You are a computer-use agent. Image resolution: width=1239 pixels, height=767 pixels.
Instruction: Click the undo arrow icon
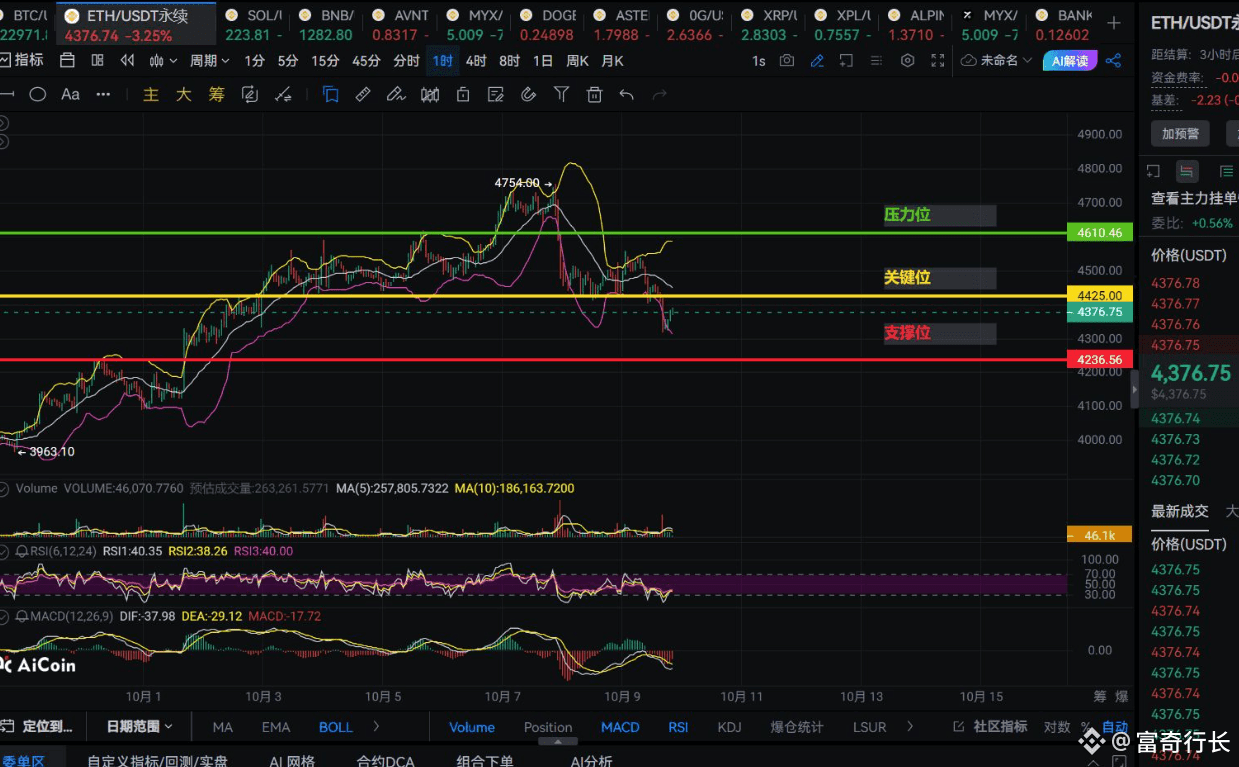(x=627, y=95)
